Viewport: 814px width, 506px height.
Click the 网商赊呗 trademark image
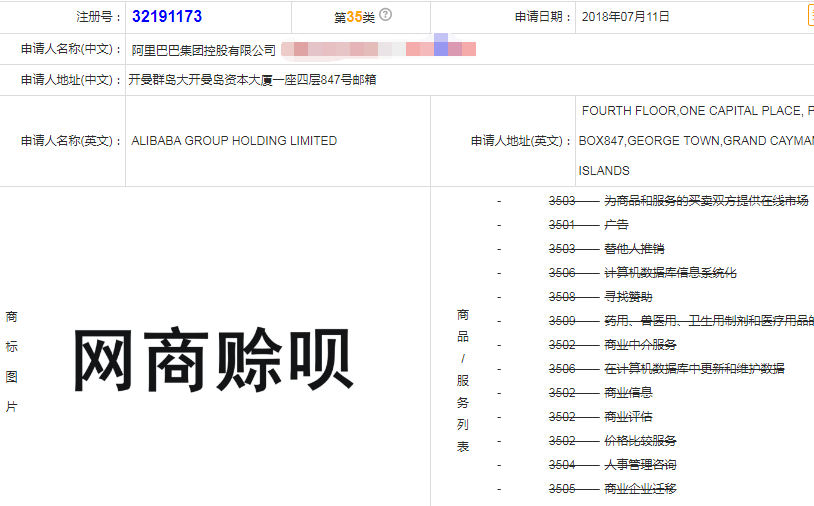pyautogui.click(x=212, y=361)
